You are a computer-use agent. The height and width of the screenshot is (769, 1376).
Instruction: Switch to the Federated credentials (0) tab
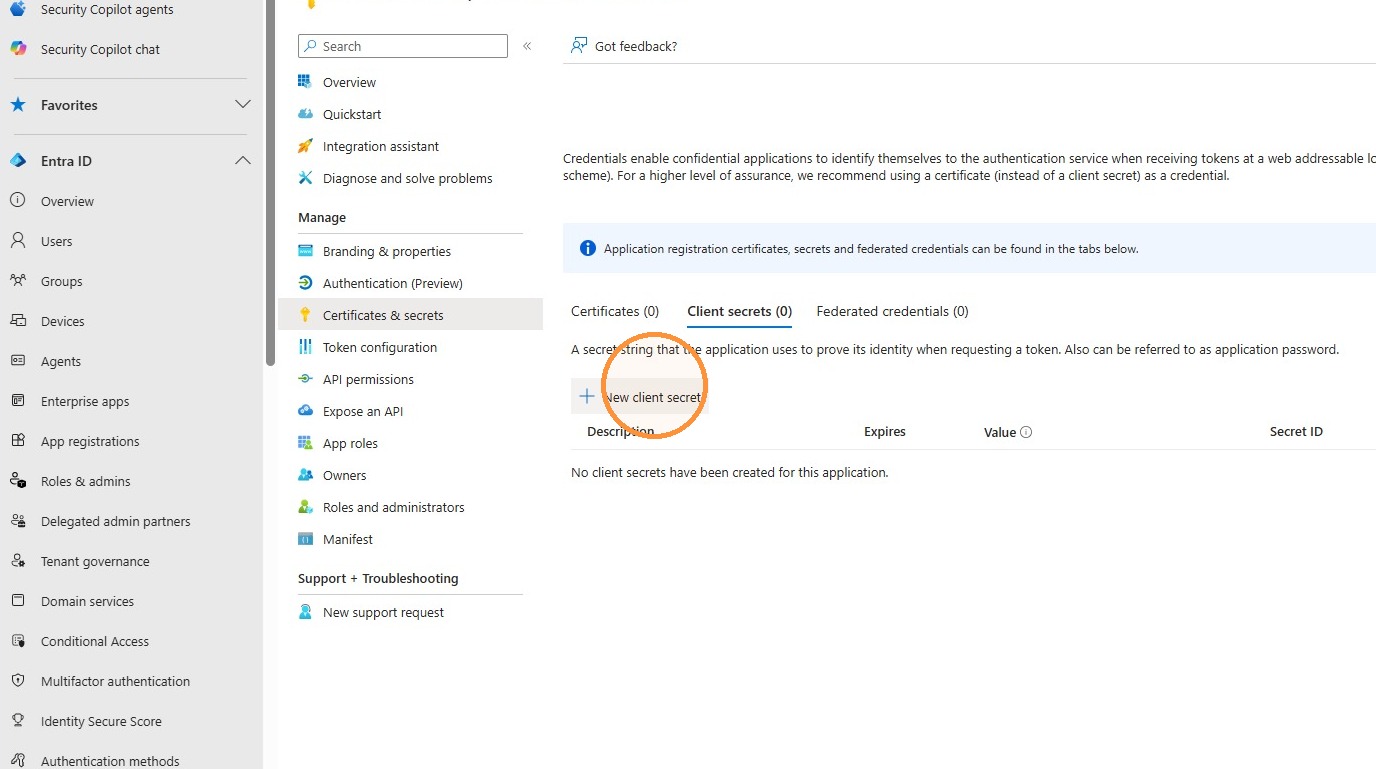pyautogui.click(x=892, y=311)
